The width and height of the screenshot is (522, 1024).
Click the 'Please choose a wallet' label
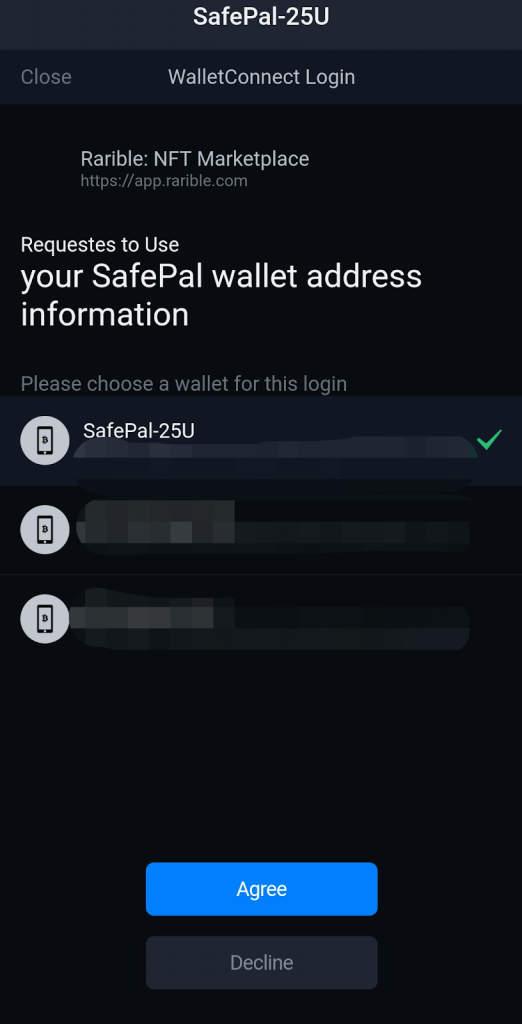click(184, 383)
